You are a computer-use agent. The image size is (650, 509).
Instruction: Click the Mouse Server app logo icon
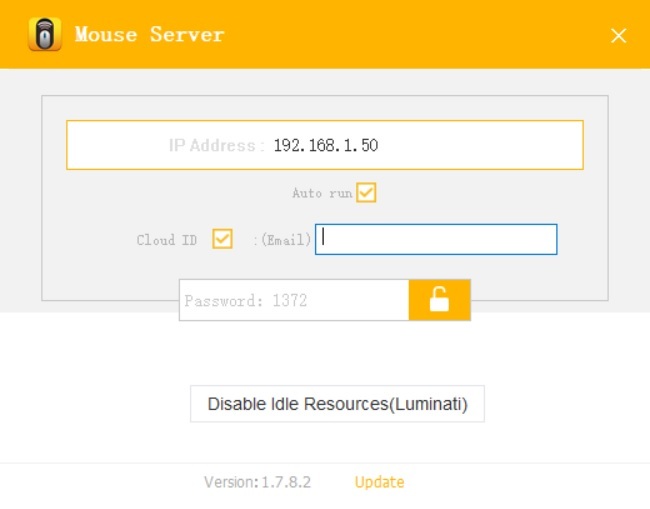click(x=45, y=35)
